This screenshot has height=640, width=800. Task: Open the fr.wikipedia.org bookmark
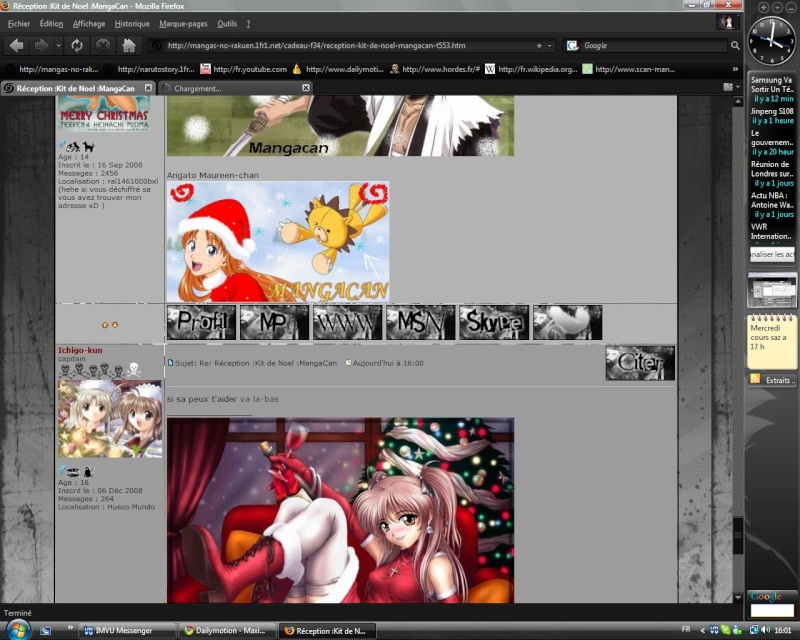click(x=531, y=69)
